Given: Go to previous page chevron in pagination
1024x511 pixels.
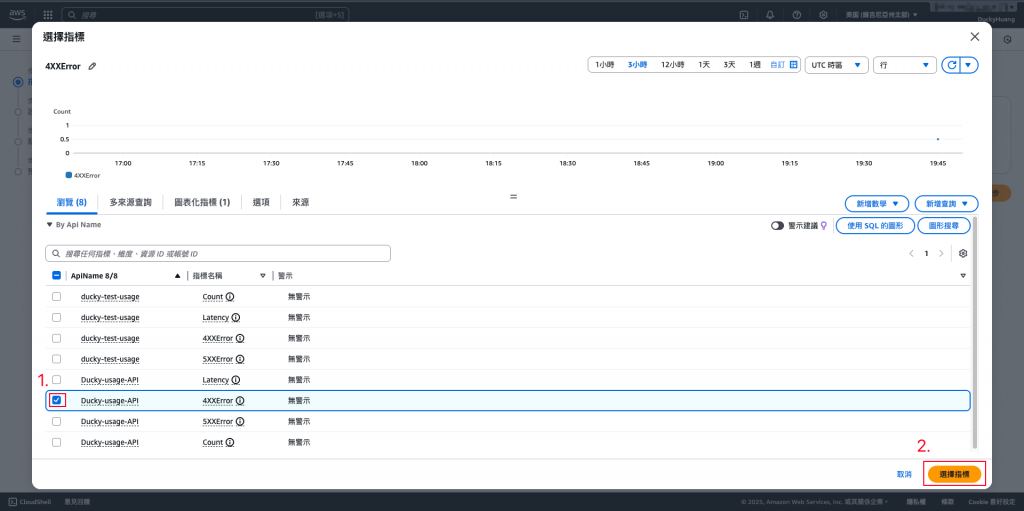Looking at the screenshot, I should coord(911,254).
